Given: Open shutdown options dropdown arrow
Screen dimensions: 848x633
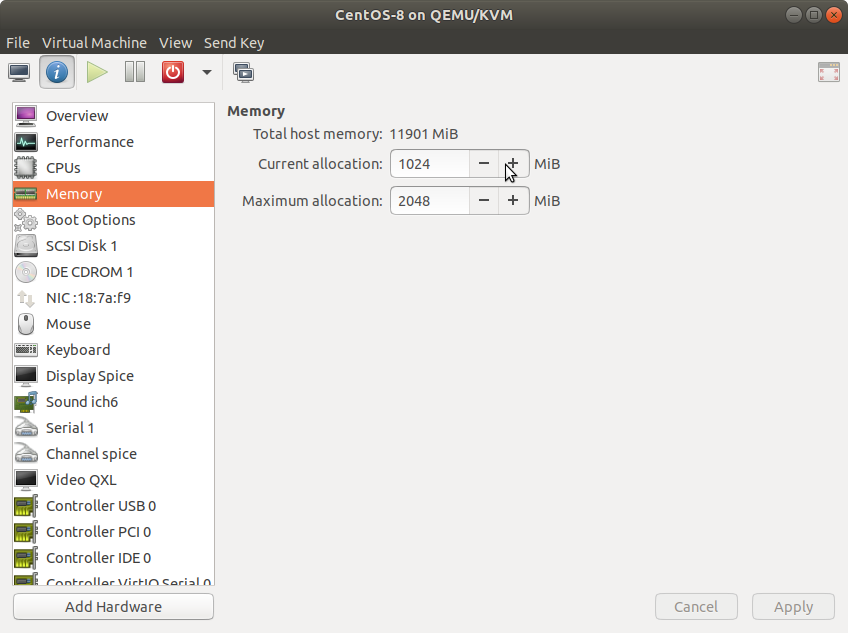Looking at the screenshot, I should 207,72.
